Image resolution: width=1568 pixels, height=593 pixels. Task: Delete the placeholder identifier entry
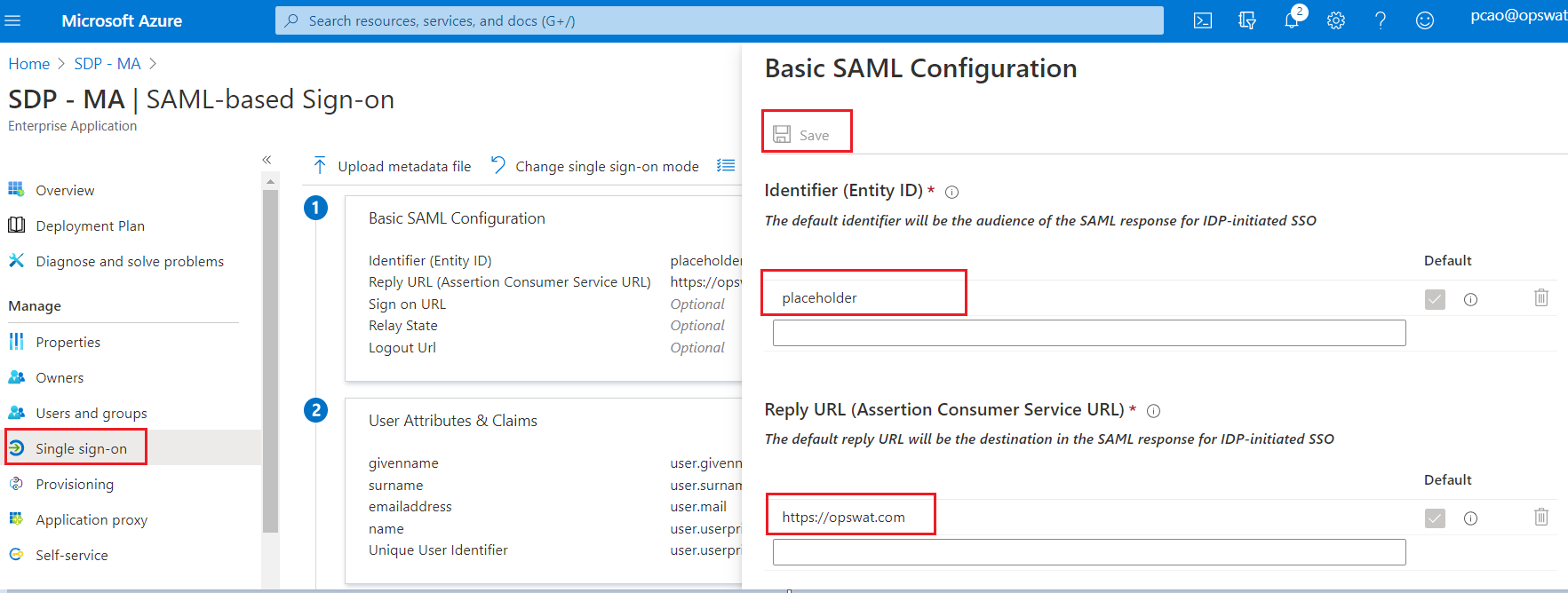click(x=1541, y=298)
